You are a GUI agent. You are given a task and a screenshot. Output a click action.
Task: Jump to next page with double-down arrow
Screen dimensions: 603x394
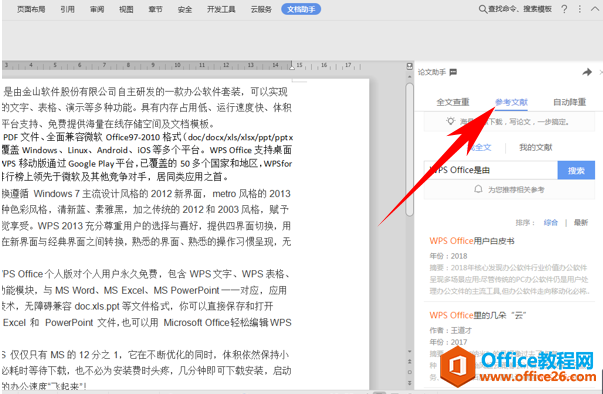pos(410,383)
